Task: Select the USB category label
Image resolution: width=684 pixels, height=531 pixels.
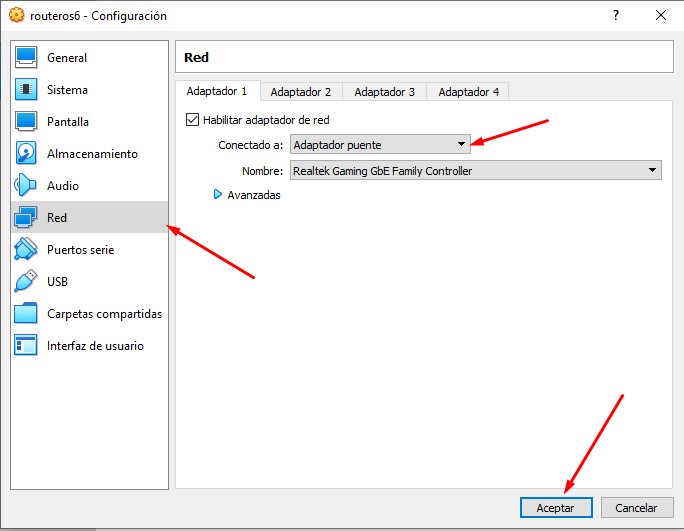Action: pyautogui.click(x=58, y=281)
